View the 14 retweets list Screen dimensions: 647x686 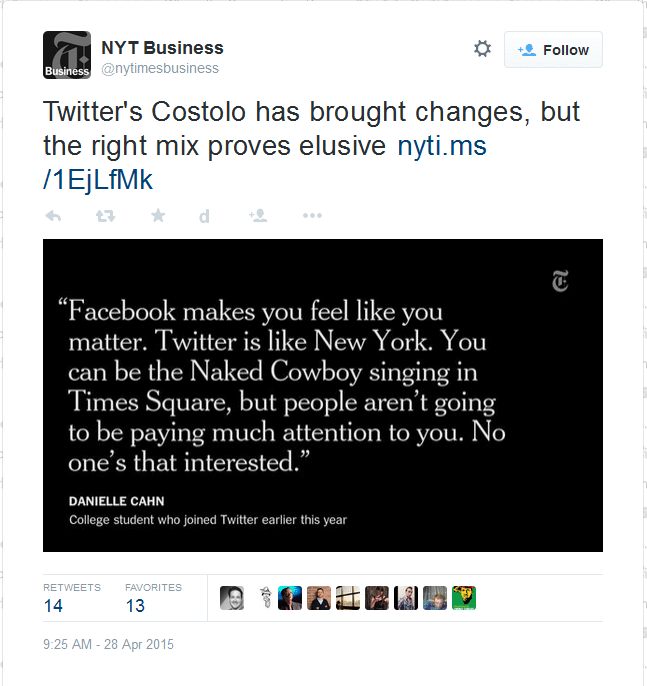coord(53,605)
